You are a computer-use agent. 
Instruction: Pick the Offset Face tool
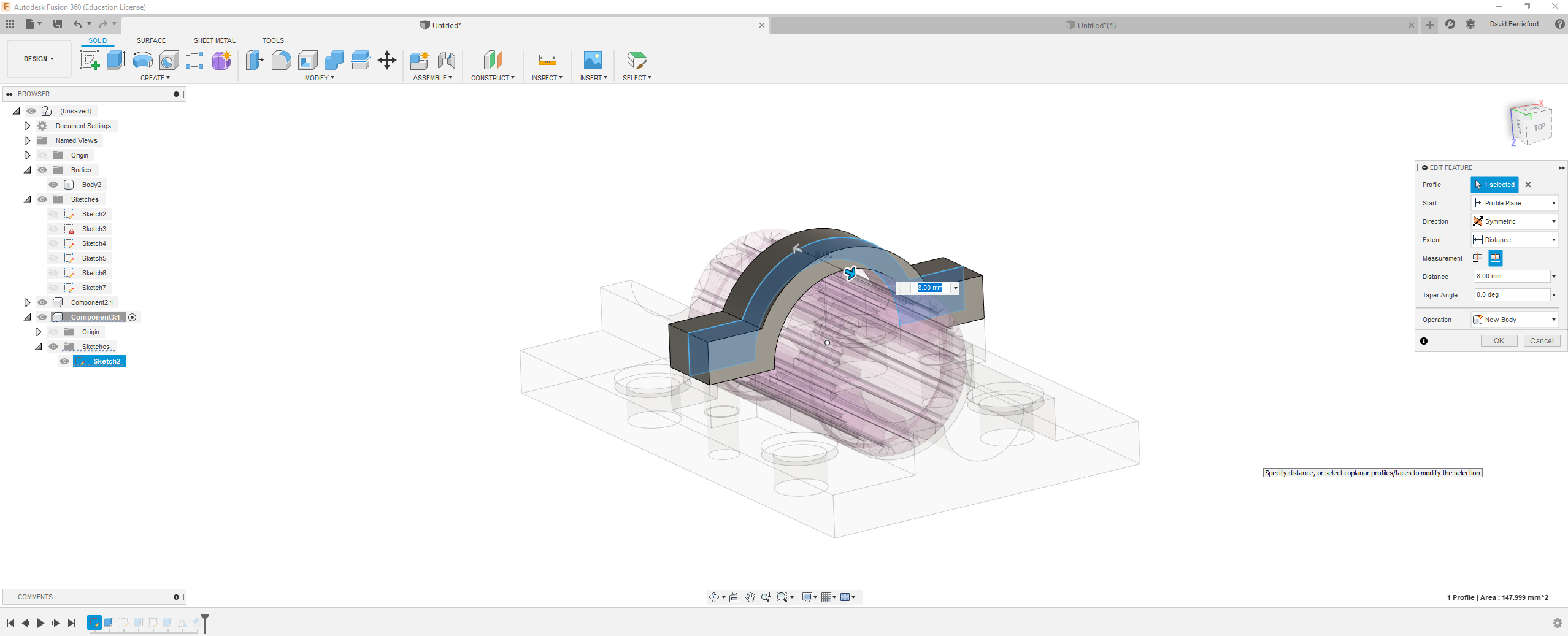(x=360, y=60)
